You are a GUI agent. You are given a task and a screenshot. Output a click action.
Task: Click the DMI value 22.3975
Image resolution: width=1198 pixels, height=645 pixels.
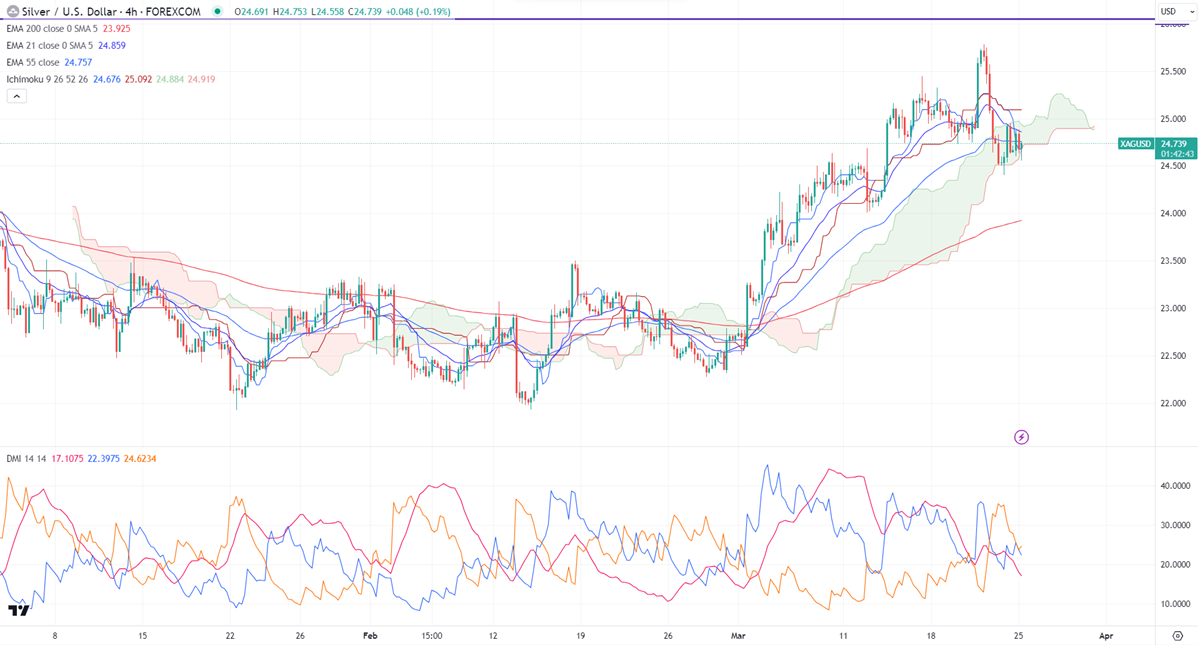point(103,459)
